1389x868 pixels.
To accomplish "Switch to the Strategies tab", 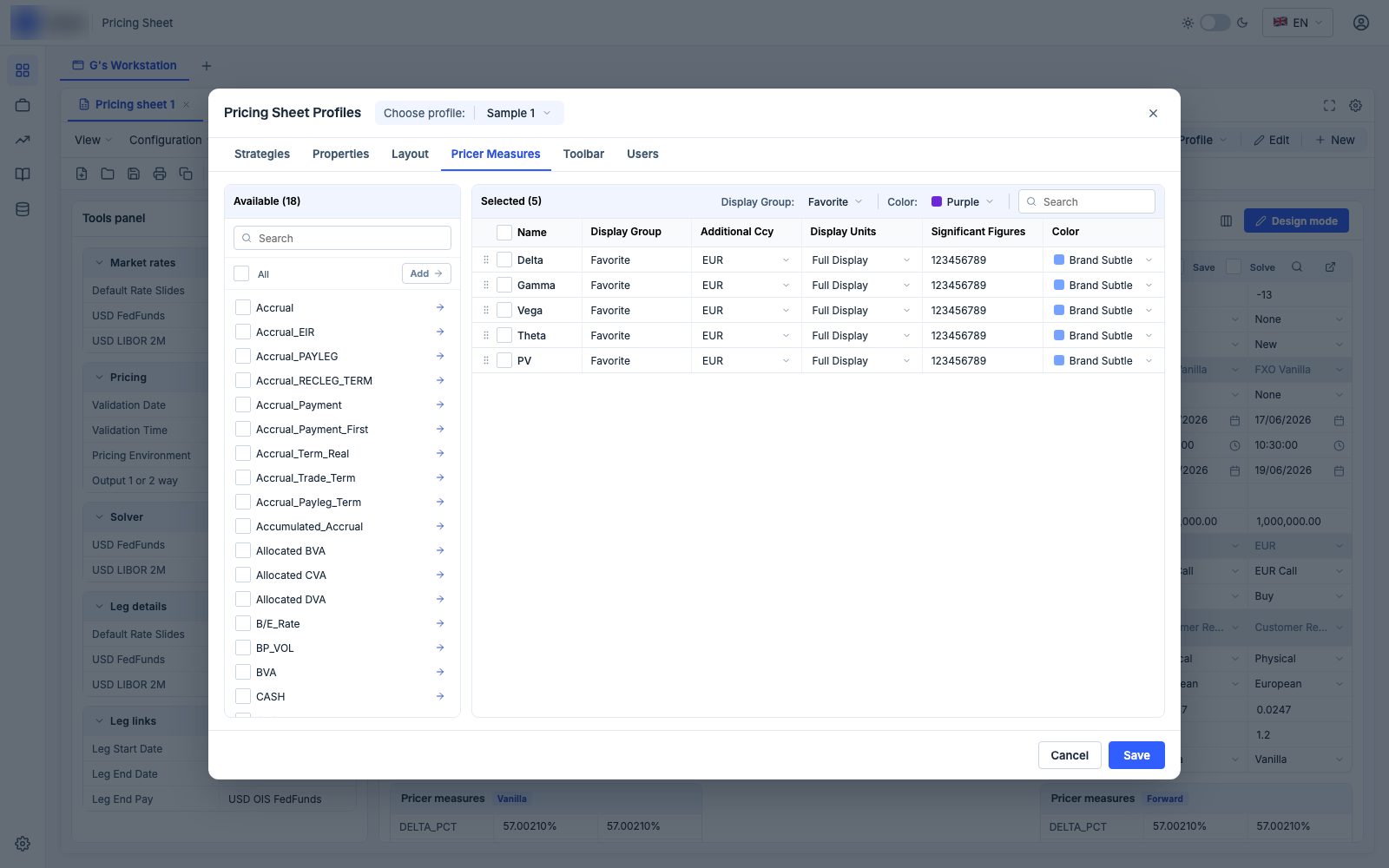I will (x=262, y=154).
